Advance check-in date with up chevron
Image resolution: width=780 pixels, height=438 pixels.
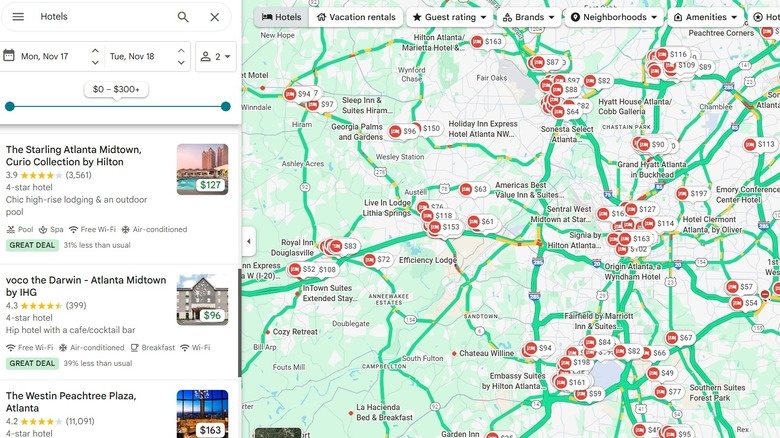coord(95,51)
